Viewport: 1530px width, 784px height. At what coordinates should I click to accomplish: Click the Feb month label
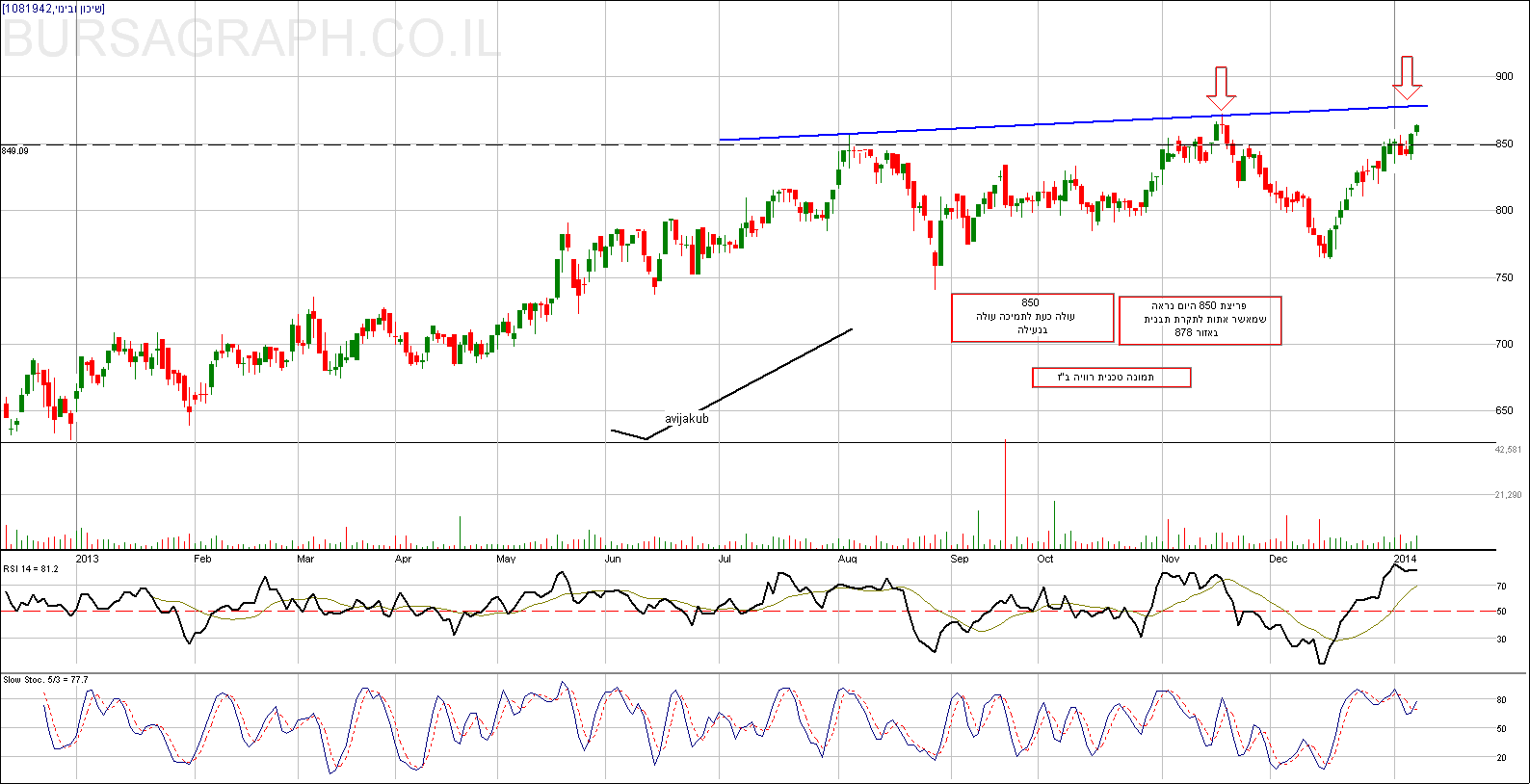(202, 559)
